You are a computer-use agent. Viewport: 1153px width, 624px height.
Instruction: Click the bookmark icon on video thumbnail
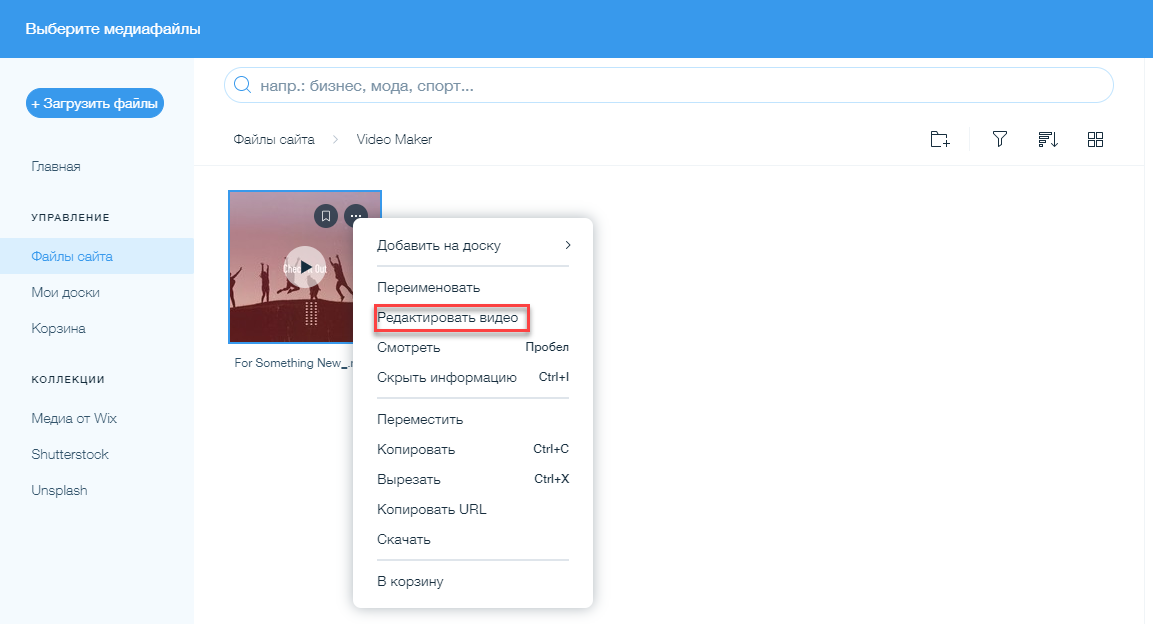(325, 216)
